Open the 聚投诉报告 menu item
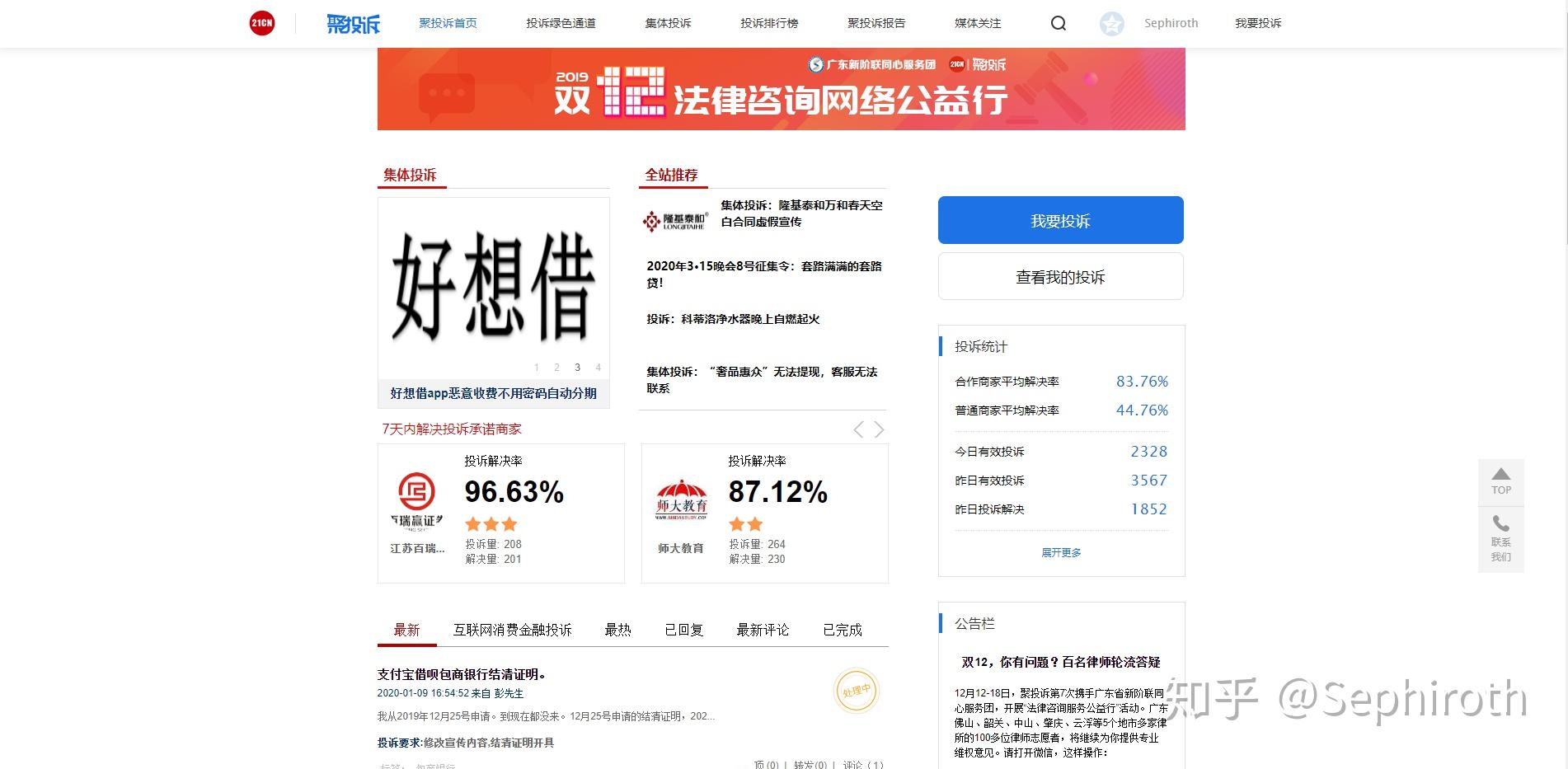 click(876, 23)
